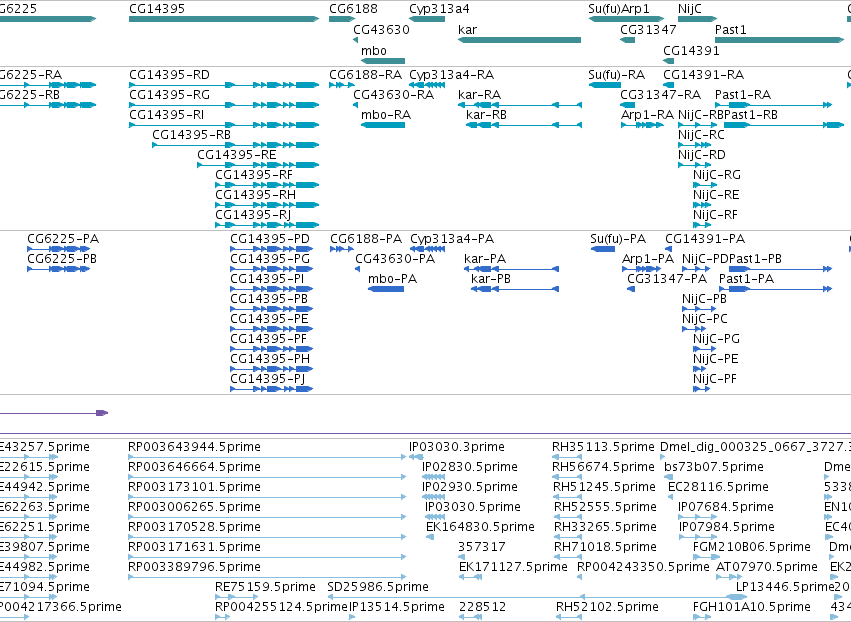
Task: Select transcript kar-RB
Action: (524, 125)
